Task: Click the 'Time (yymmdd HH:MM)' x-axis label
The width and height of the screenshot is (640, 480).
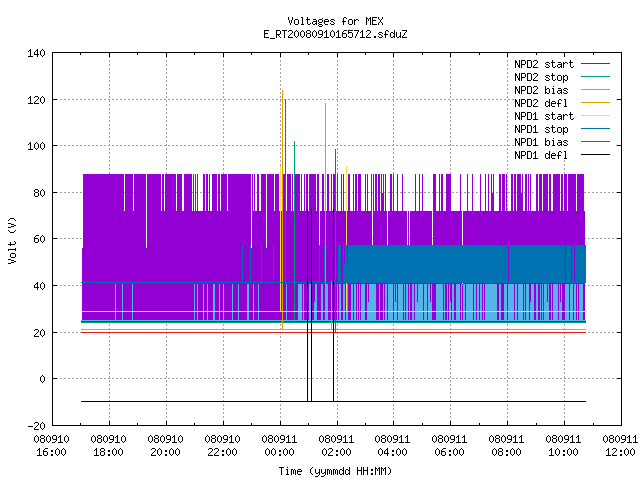Action: [335, 471]
